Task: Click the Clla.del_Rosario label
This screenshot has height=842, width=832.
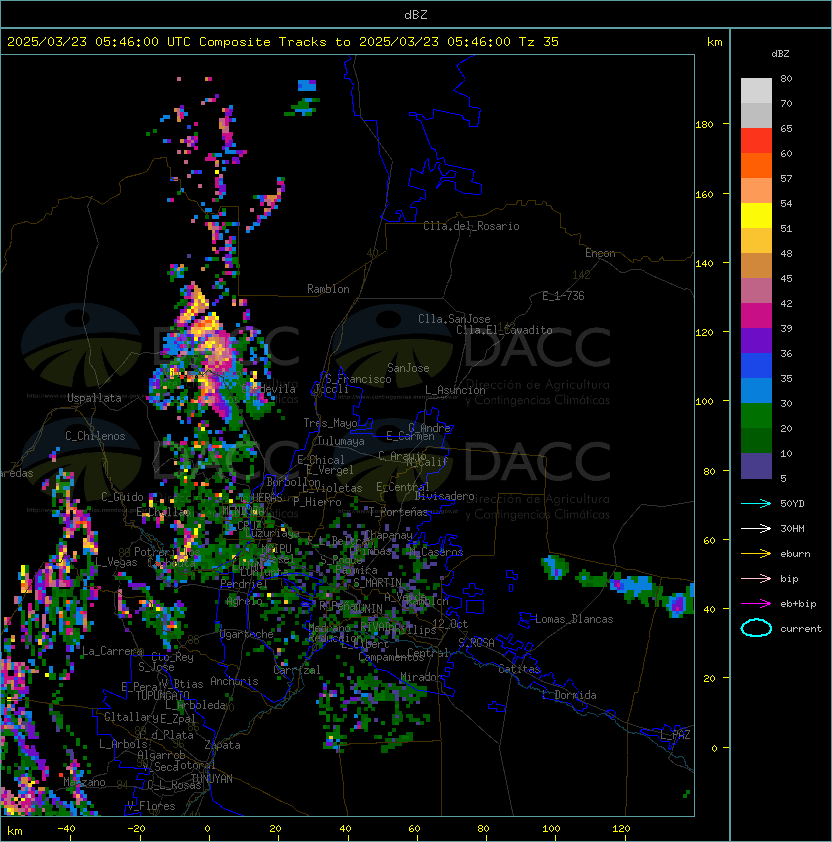Action: tap(471, 226)
